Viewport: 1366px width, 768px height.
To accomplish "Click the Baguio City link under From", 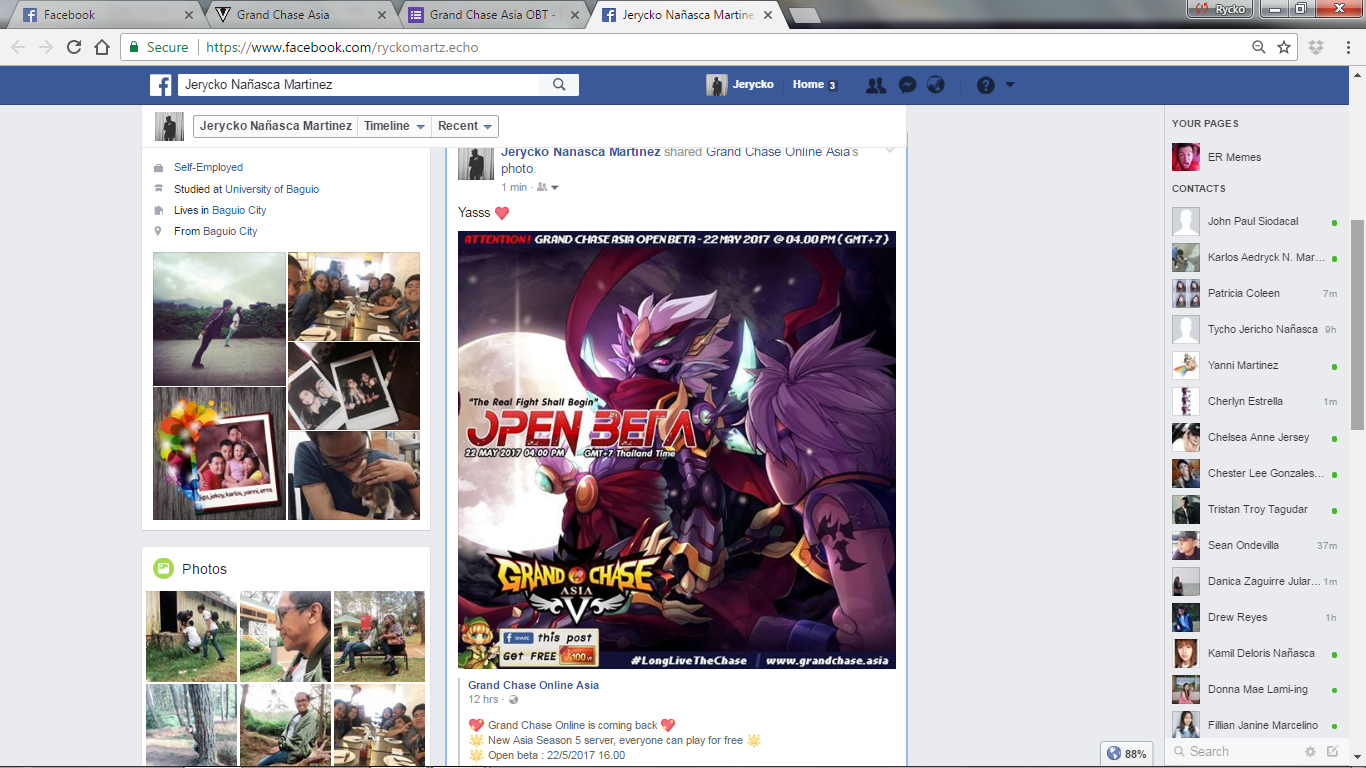I will point(230,231).
